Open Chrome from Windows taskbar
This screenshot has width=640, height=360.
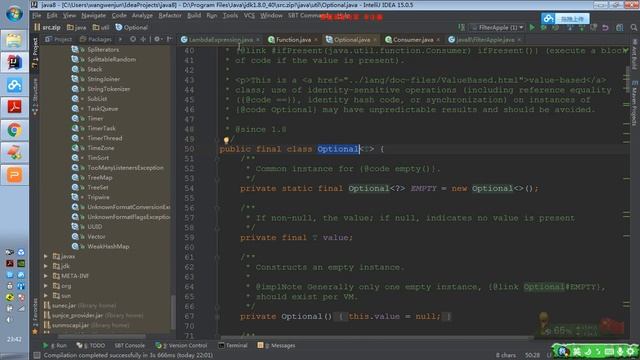(x=14, y=131)
